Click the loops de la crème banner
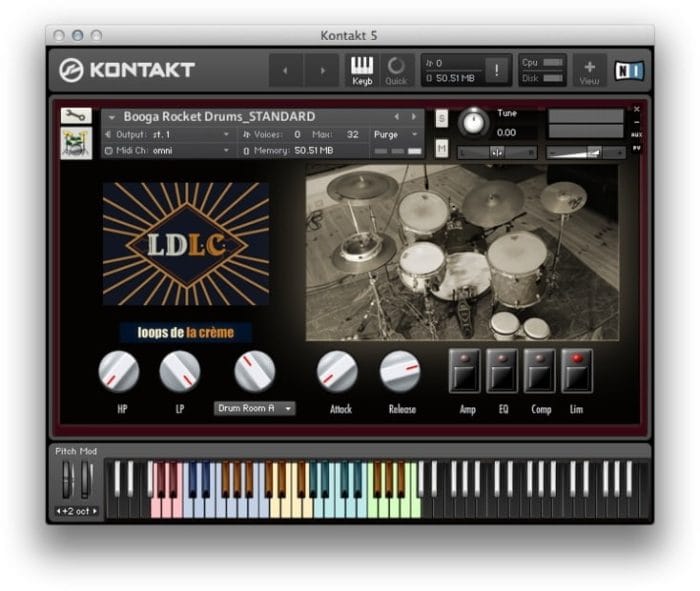The image size is (700, 591). click(186, 332)
